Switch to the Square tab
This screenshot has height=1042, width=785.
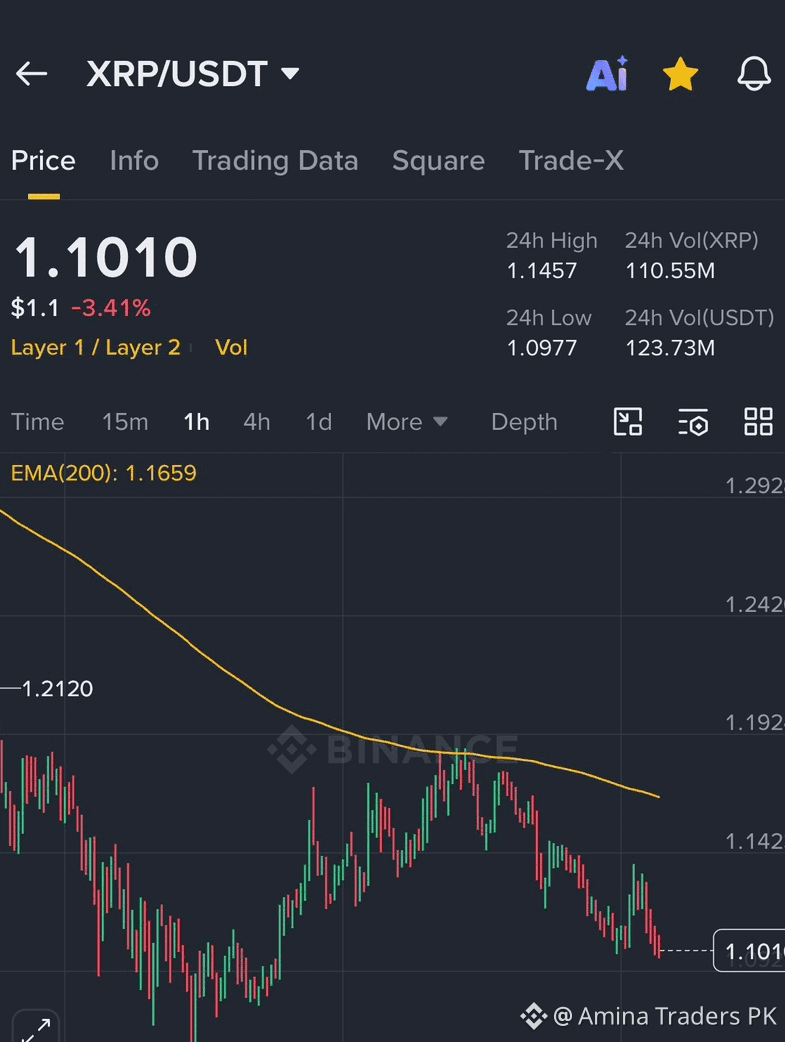438,161
